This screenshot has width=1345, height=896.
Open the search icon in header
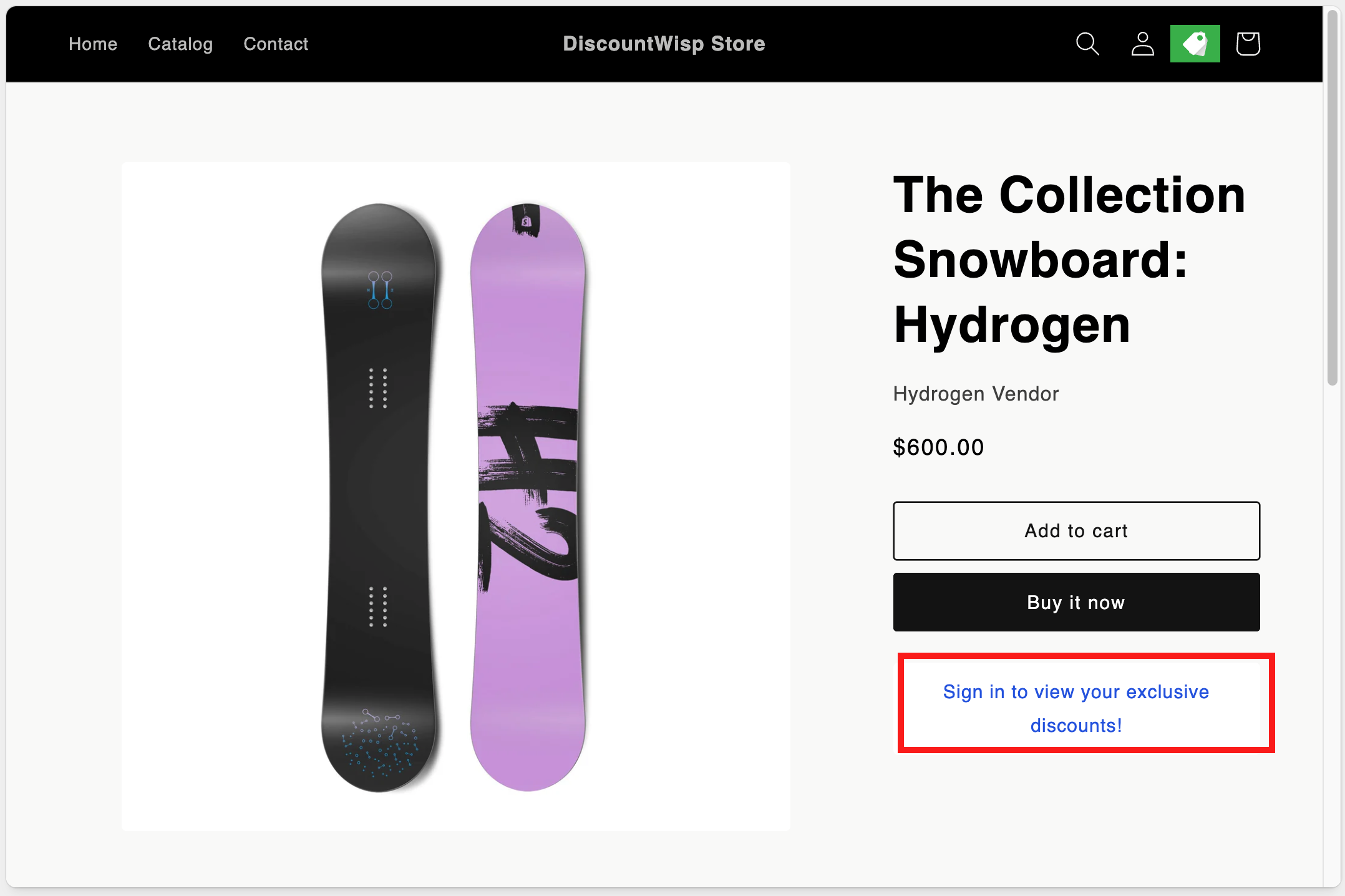(1087, 44)
